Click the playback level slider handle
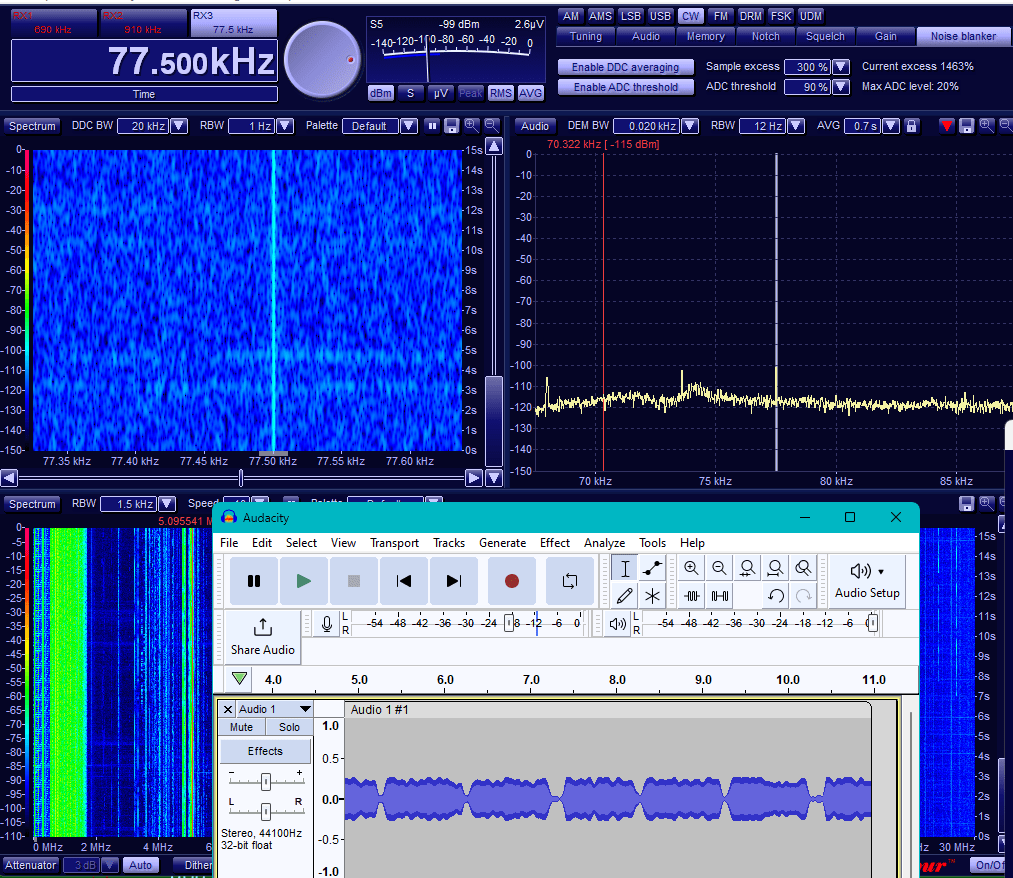The width and height of the screenshot is (1013, 878). click(x=872, y=623)
